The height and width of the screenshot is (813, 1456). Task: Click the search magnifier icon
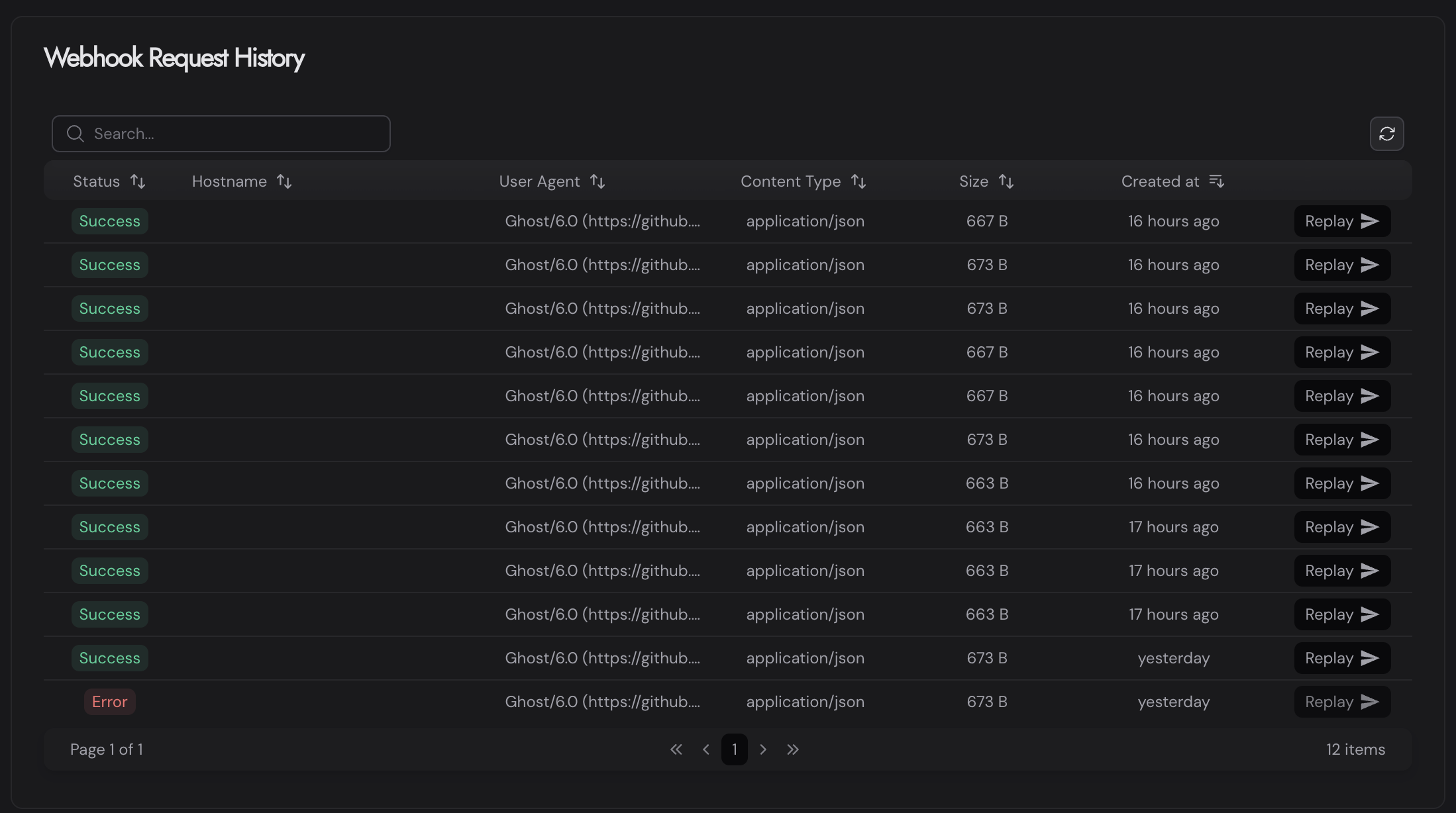click(x=76, y=134)
